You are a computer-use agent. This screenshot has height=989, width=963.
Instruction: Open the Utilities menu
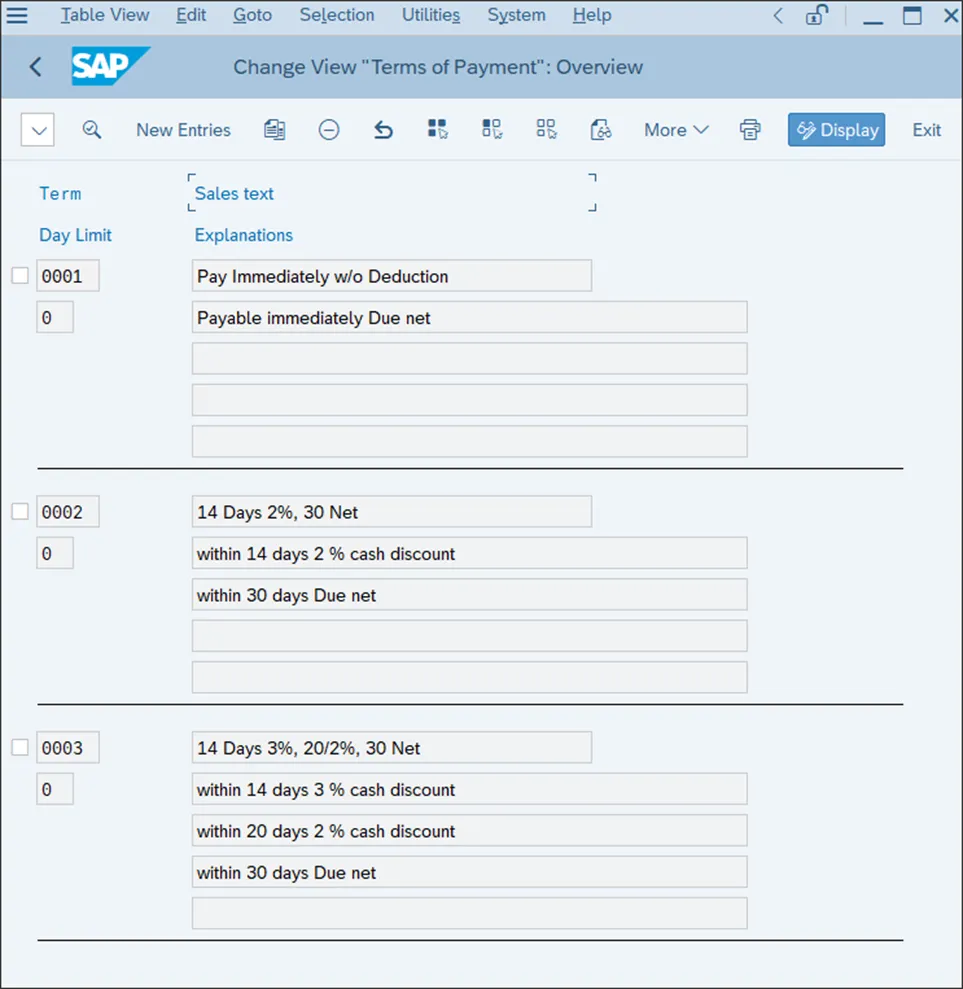(x=431, y=15)
